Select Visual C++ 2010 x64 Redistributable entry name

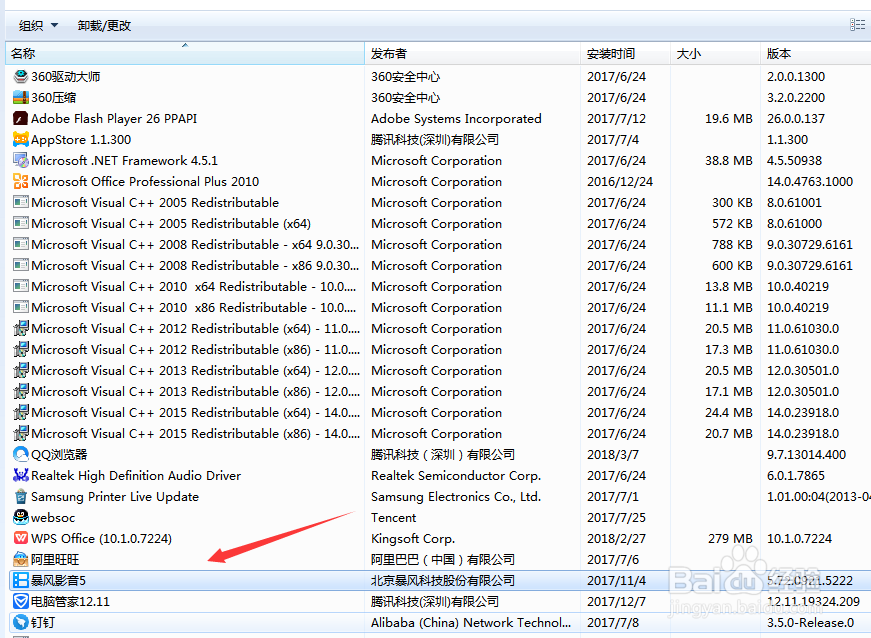193,287
